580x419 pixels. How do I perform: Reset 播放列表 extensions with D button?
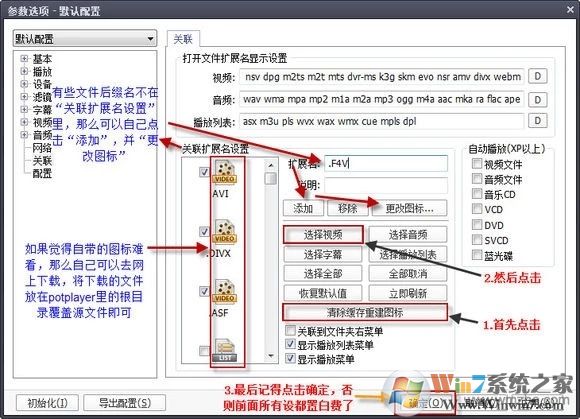(538, 121)
